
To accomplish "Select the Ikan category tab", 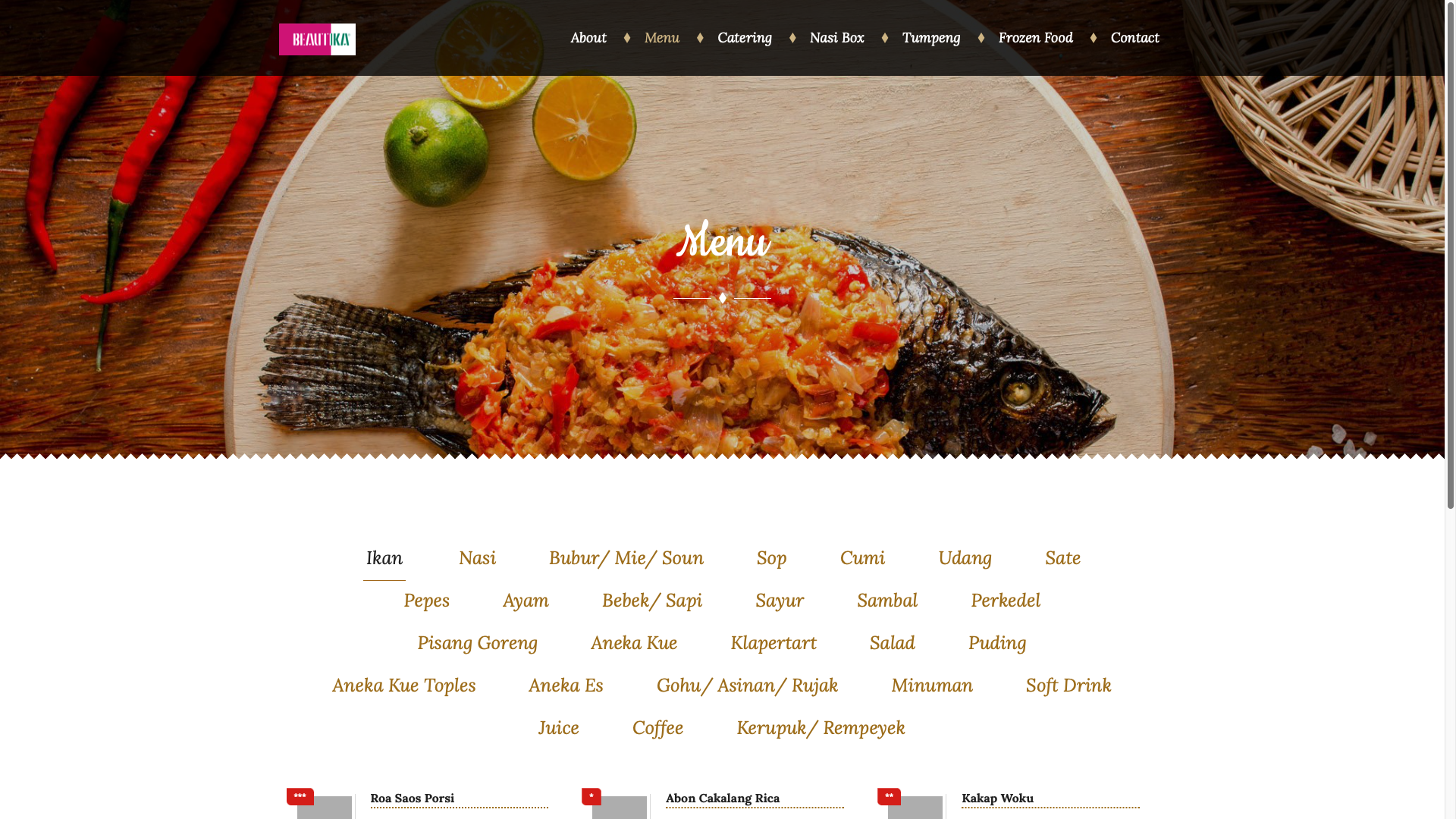I will pos(384,558).
